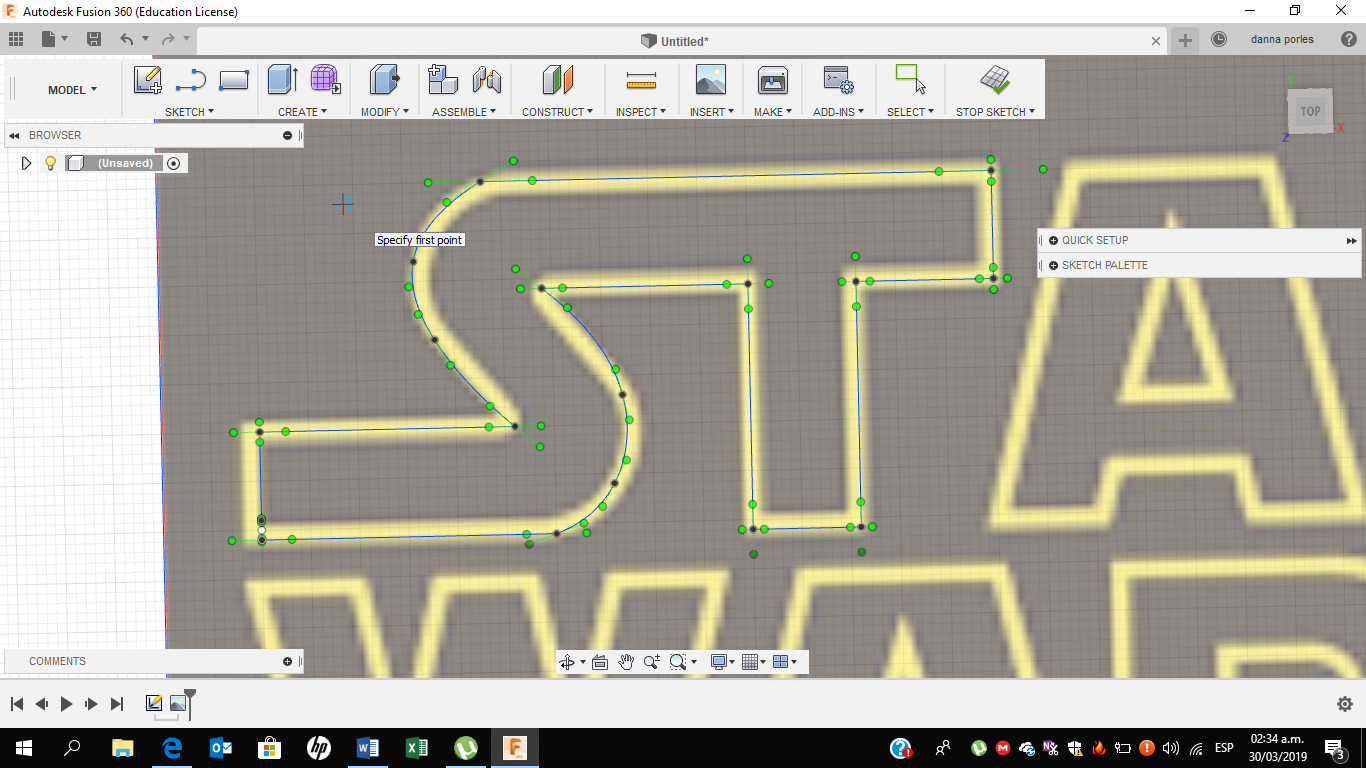Click the Joint tool icon
Screen dimensions: 1366x768
[486, 80]
